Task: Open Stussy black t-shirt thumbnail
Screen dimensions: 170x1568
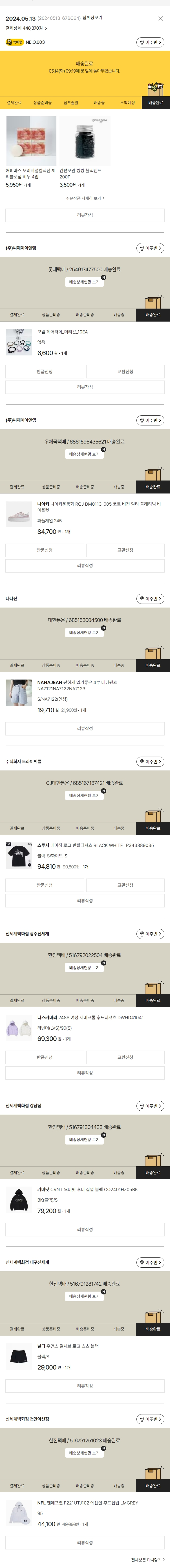Action: [x=19, y=856]
